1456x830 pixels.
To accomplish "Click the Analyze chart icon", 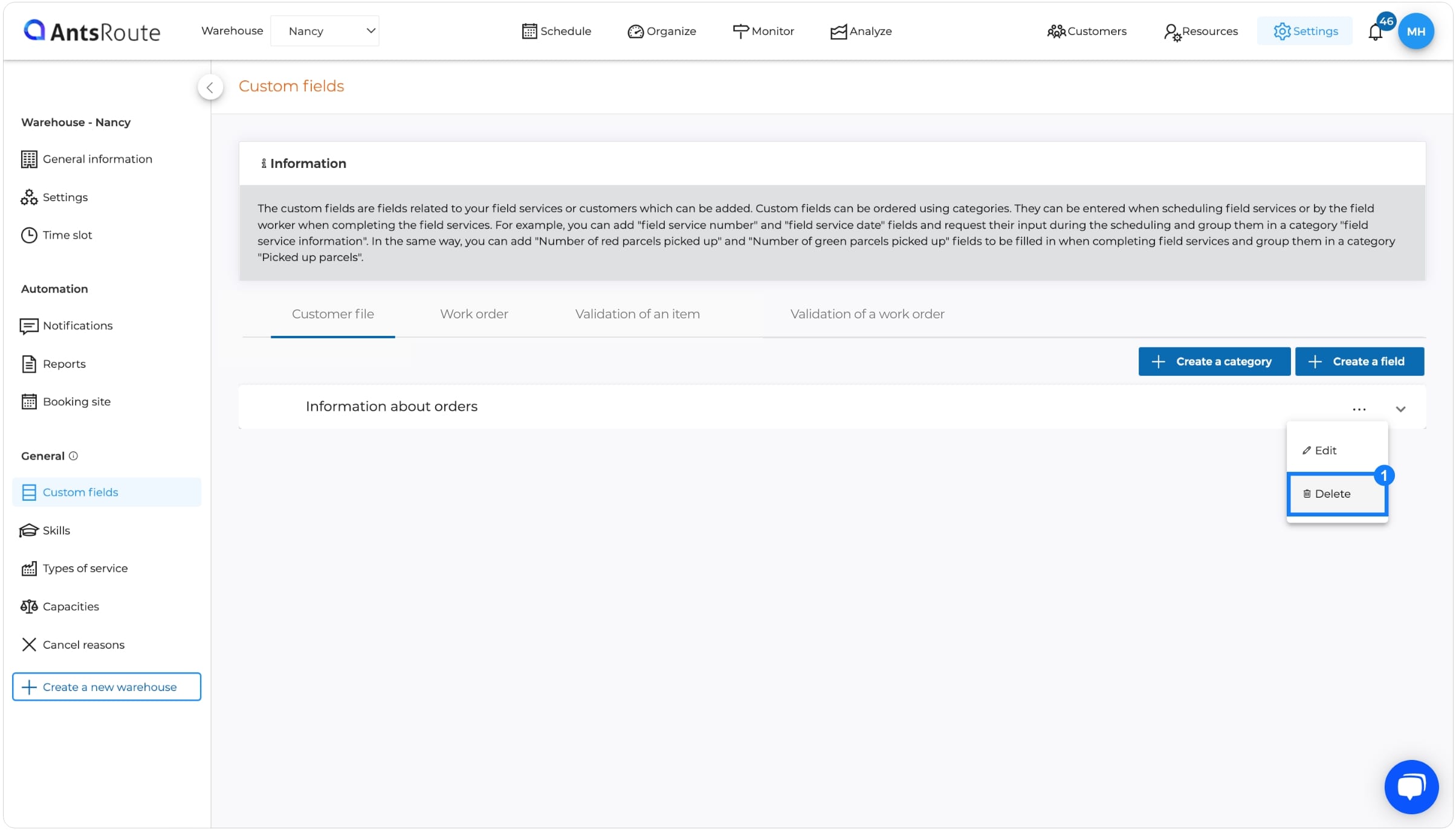I will 838,31.
